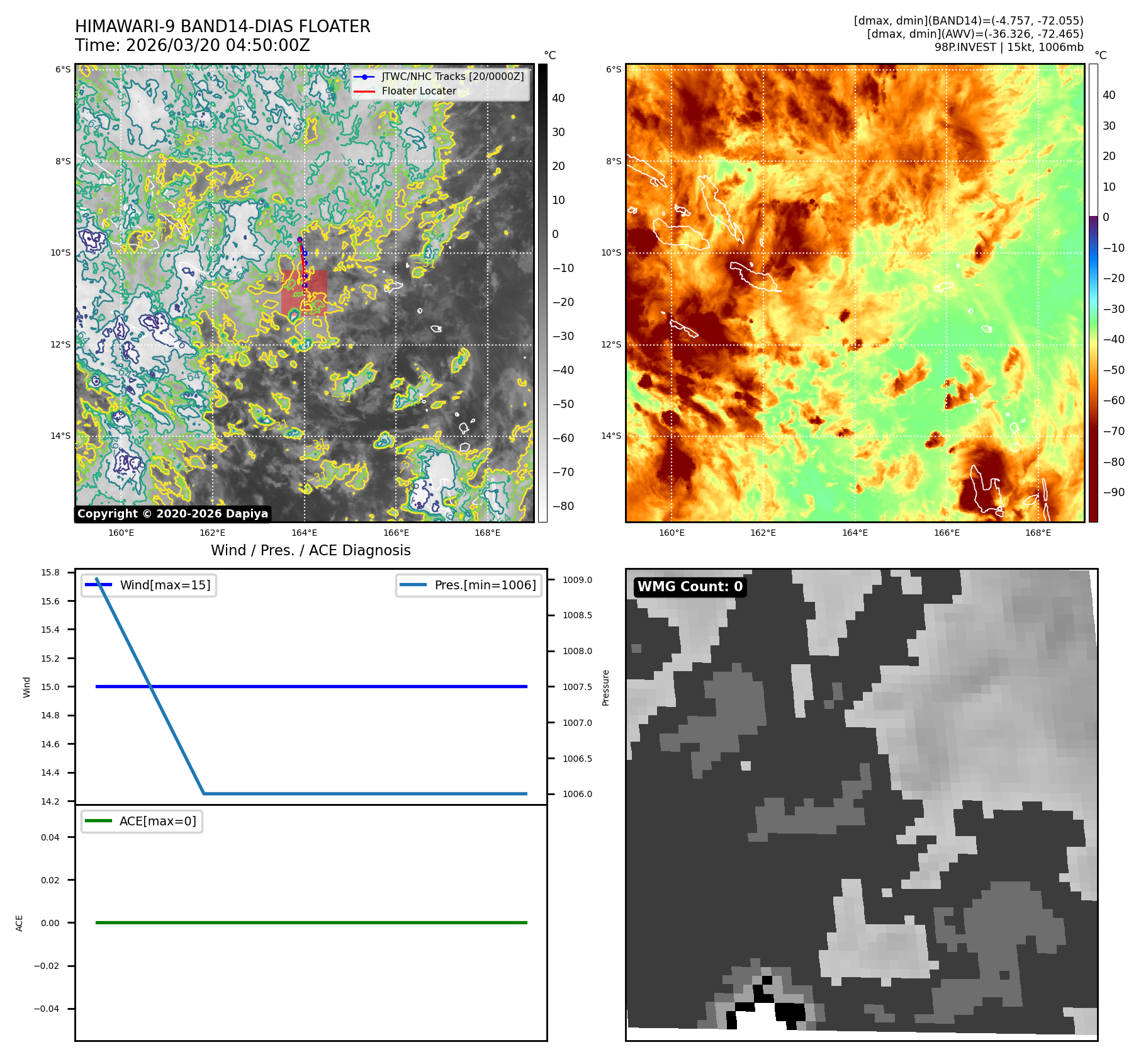
Task: Click the 10°S latitude label on the color map
Action: coord(610,252)
